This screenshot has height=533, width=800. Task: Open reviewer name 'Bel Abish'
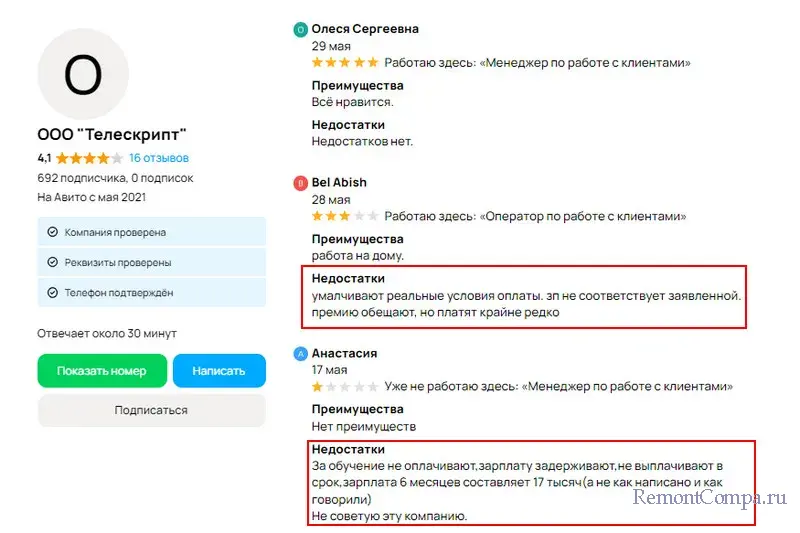[339, 183]
